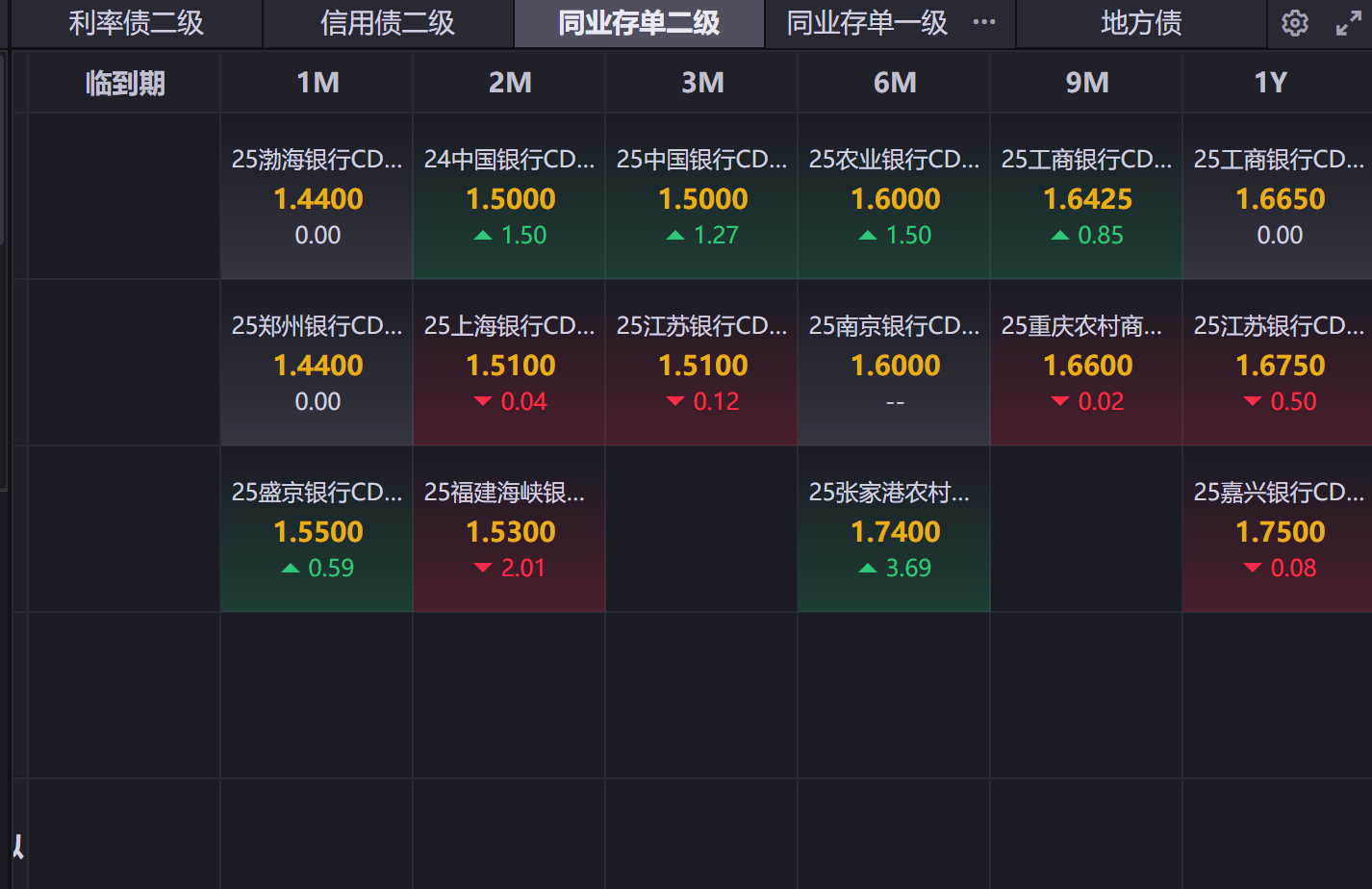Open the 25嘉兴银行CD cell at 1.7500
1372x889 pixels.
[x=1278, y=530]
